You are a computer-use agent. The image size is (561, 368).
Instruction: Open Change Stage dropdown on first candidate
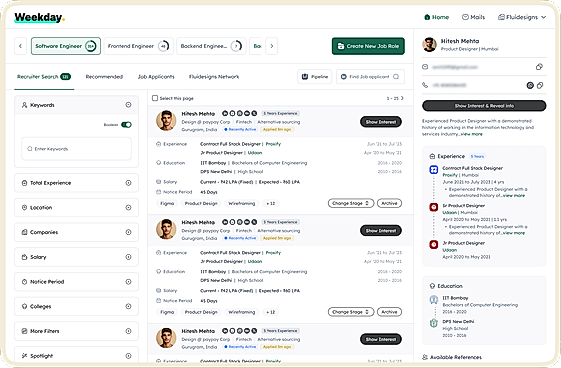click(x=351, y=203)
